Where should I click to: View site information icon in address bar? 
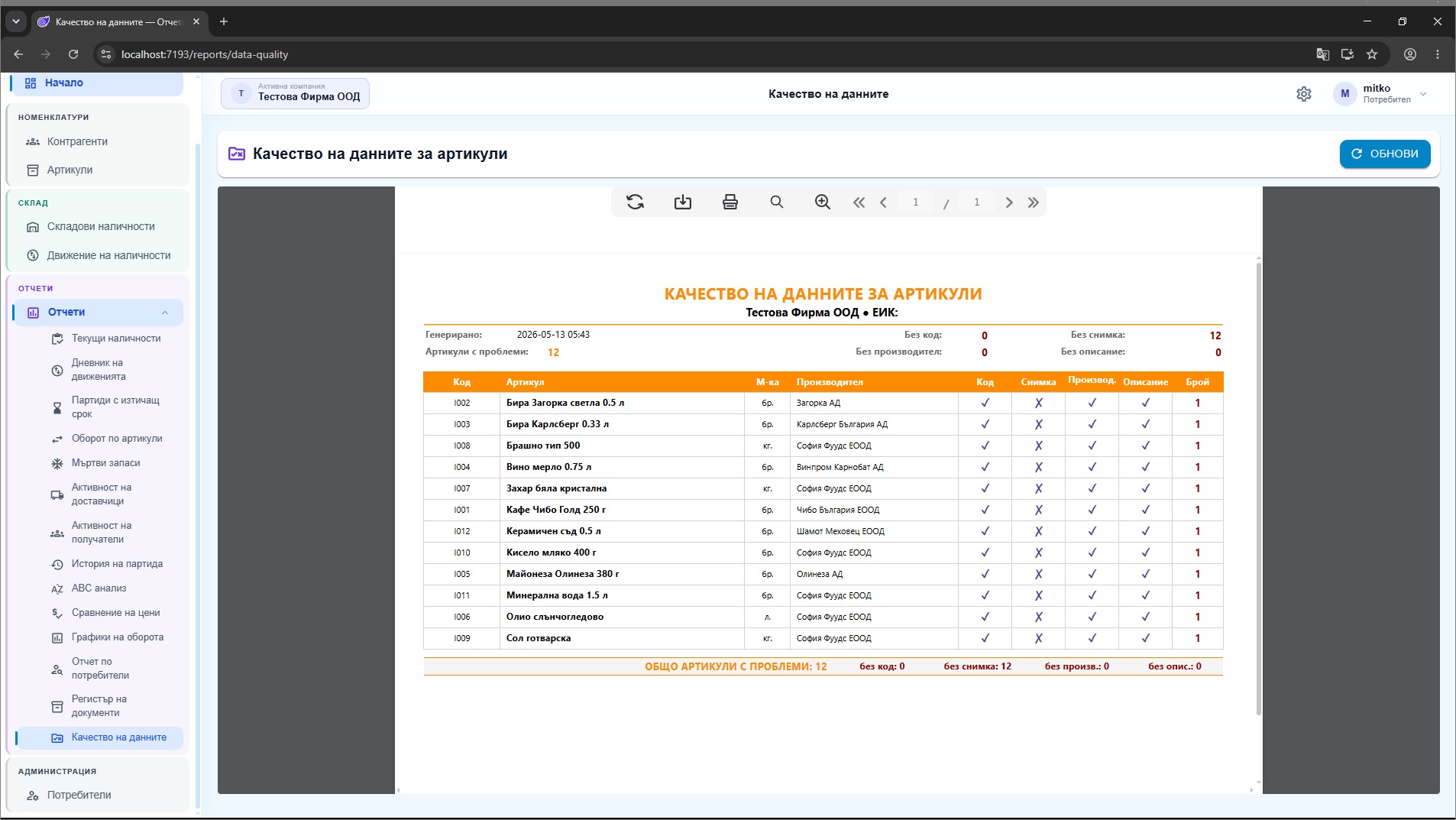pos(106,54)
